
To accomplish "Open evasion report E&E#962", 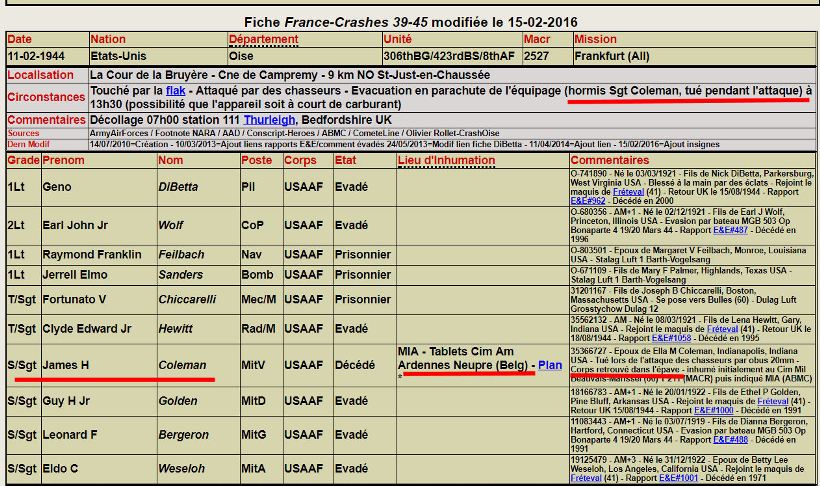I will [588, 201].
